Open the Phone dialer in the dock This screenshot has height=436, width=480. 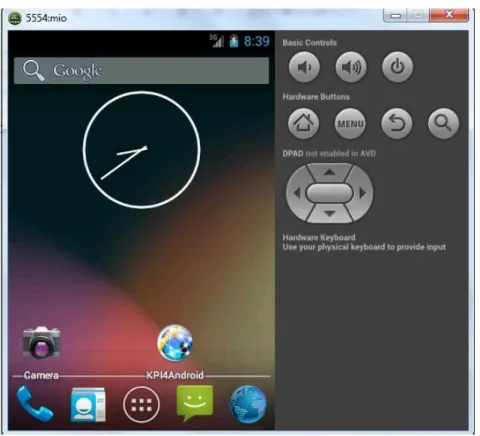pyautogui.click(x=34, y=404)
